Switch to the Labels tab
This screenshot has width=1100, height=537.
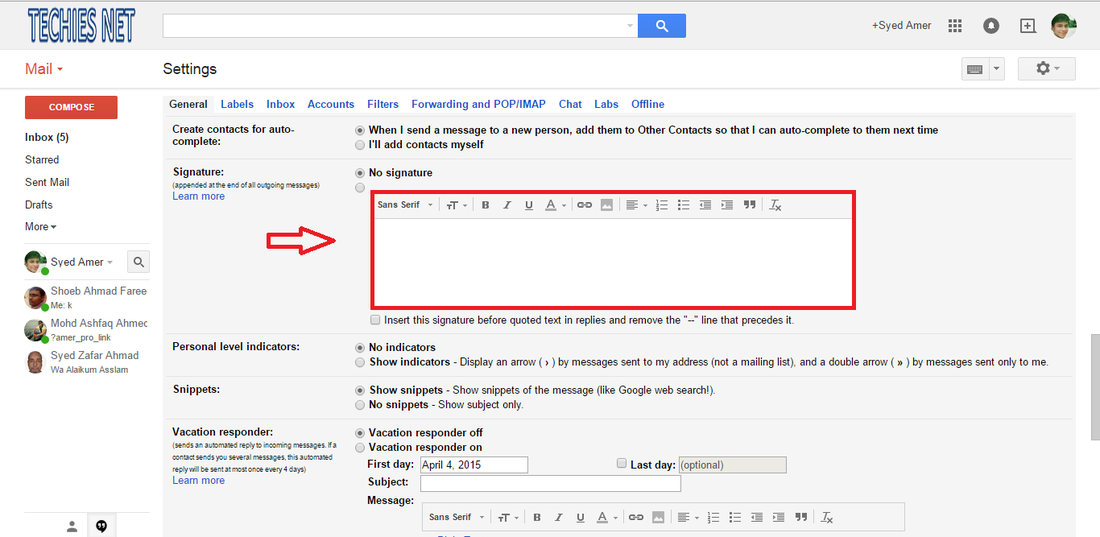[237, 104]
